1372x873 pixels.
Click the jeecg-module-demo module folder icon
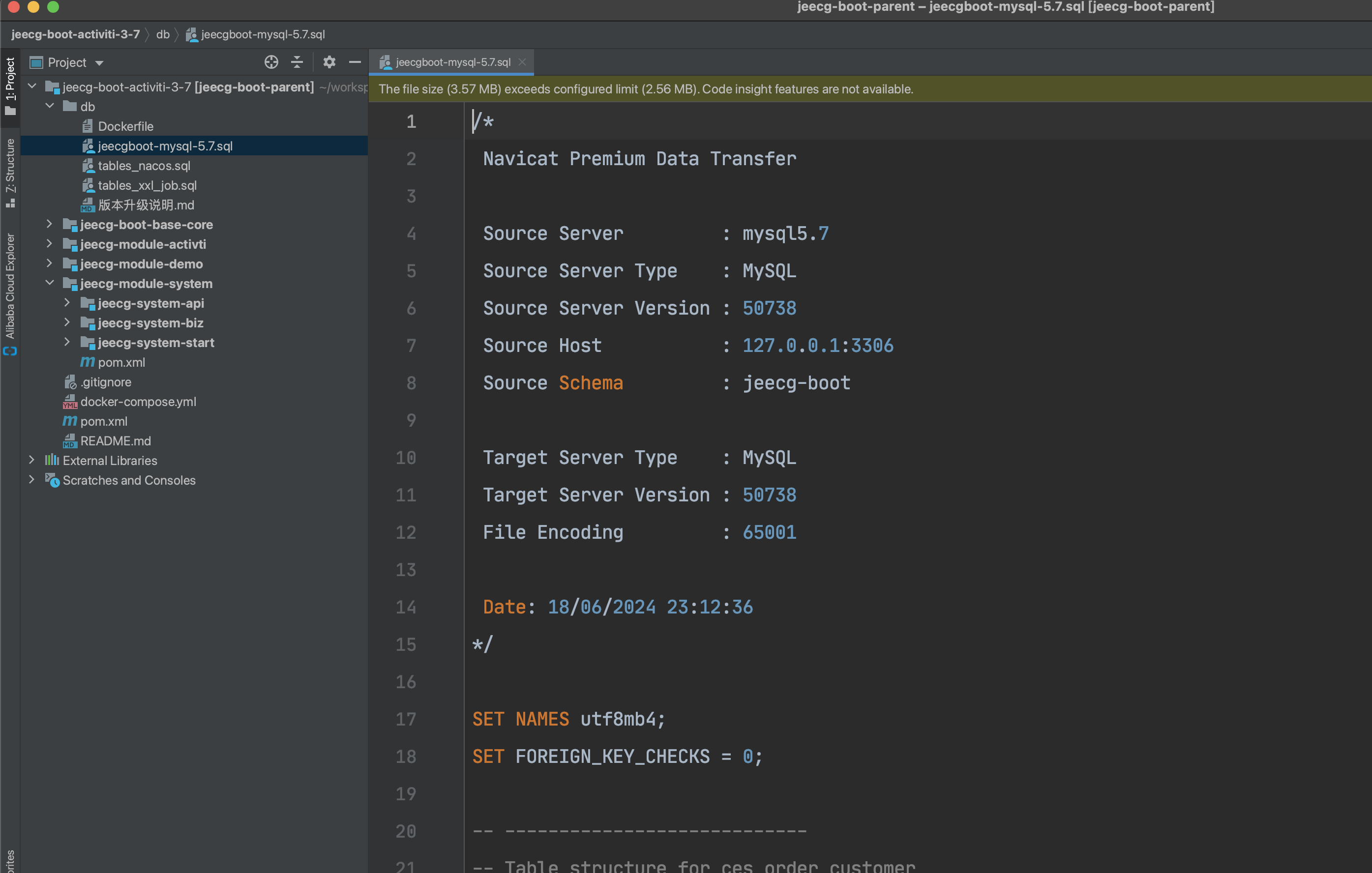(70, 264)
